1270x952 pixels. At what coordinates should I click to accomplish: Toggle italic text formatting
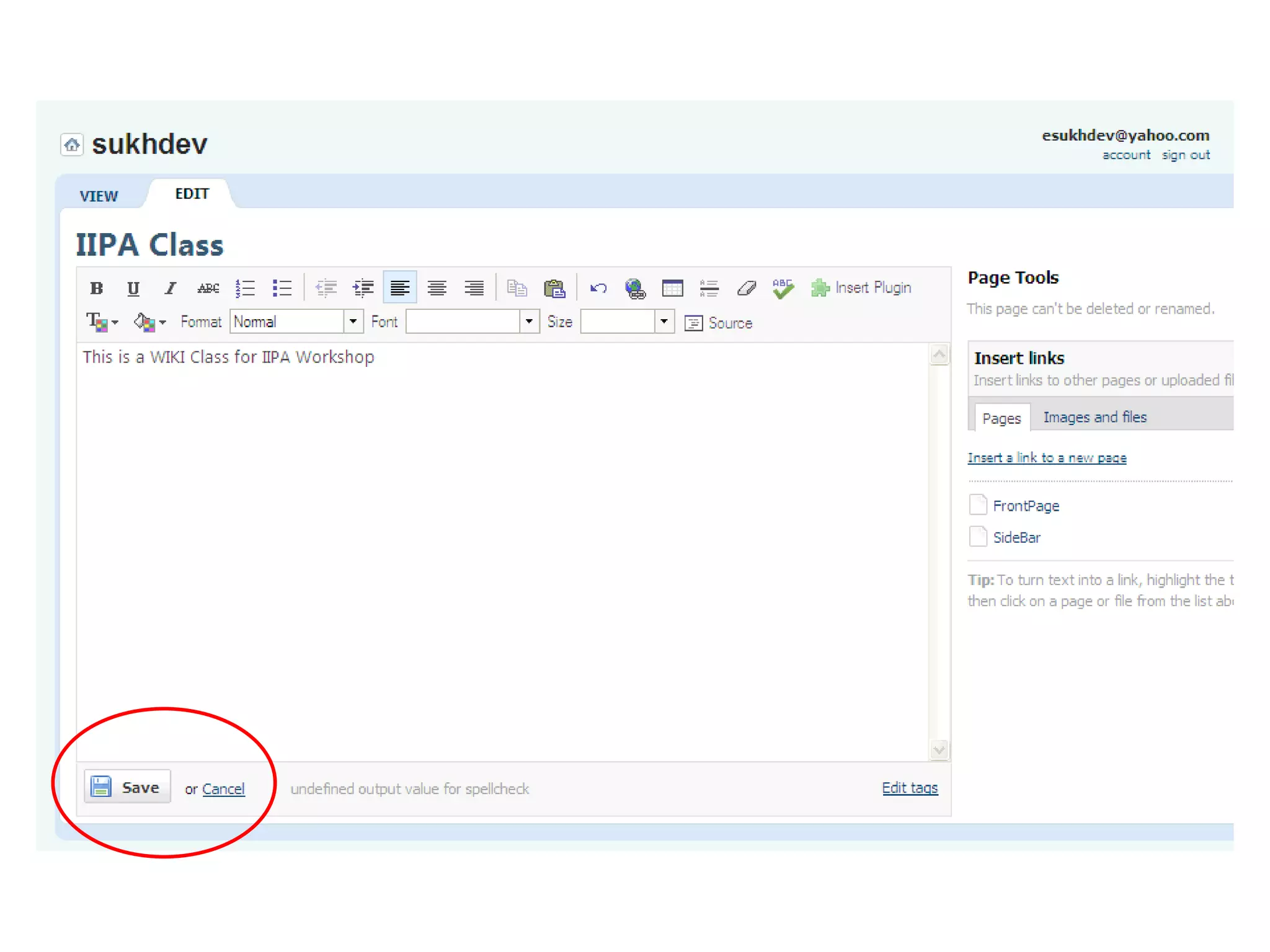coord(170,288)
